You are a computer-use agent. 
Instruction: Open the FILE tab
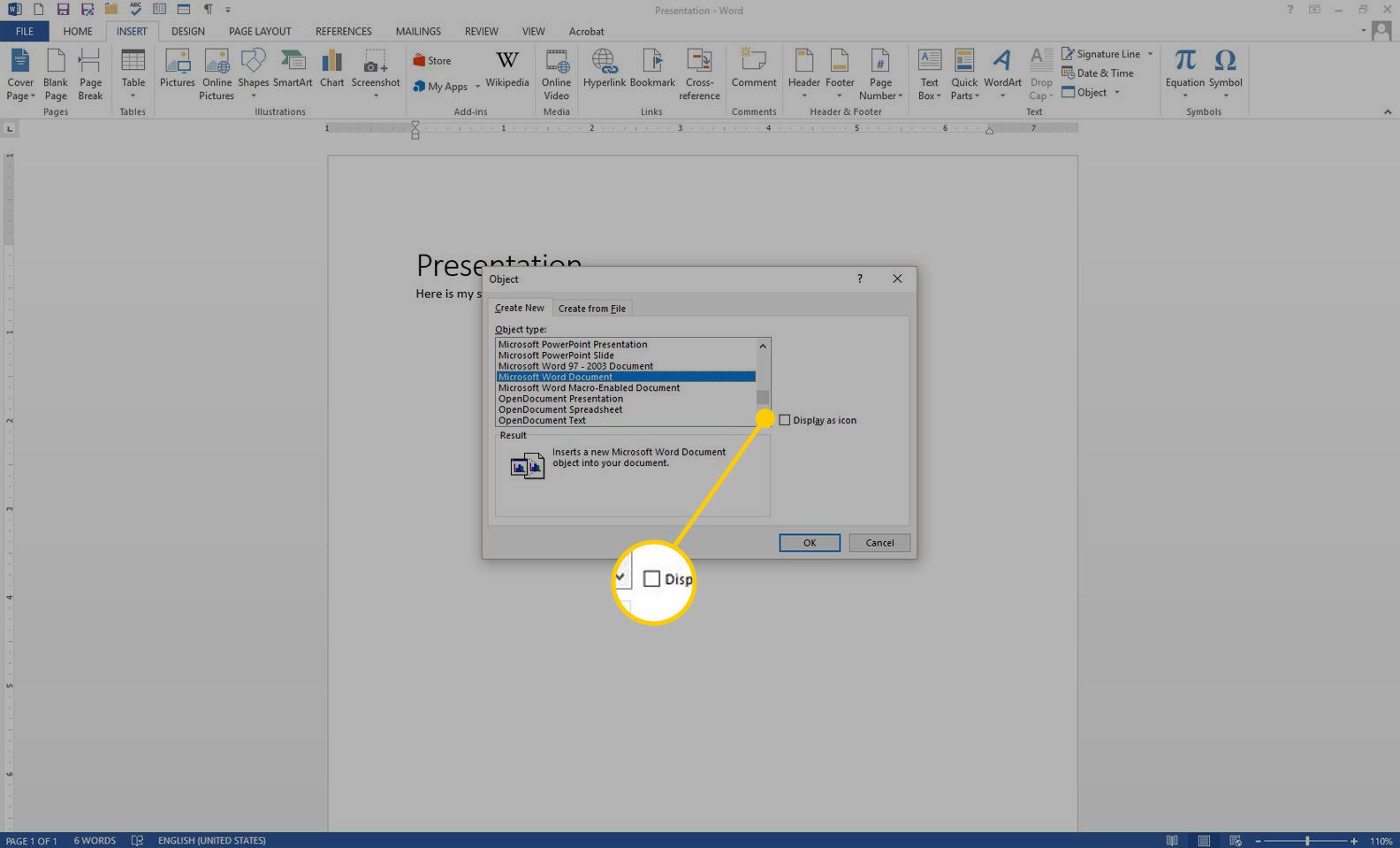pyautogui.click(x=25, y=31)
